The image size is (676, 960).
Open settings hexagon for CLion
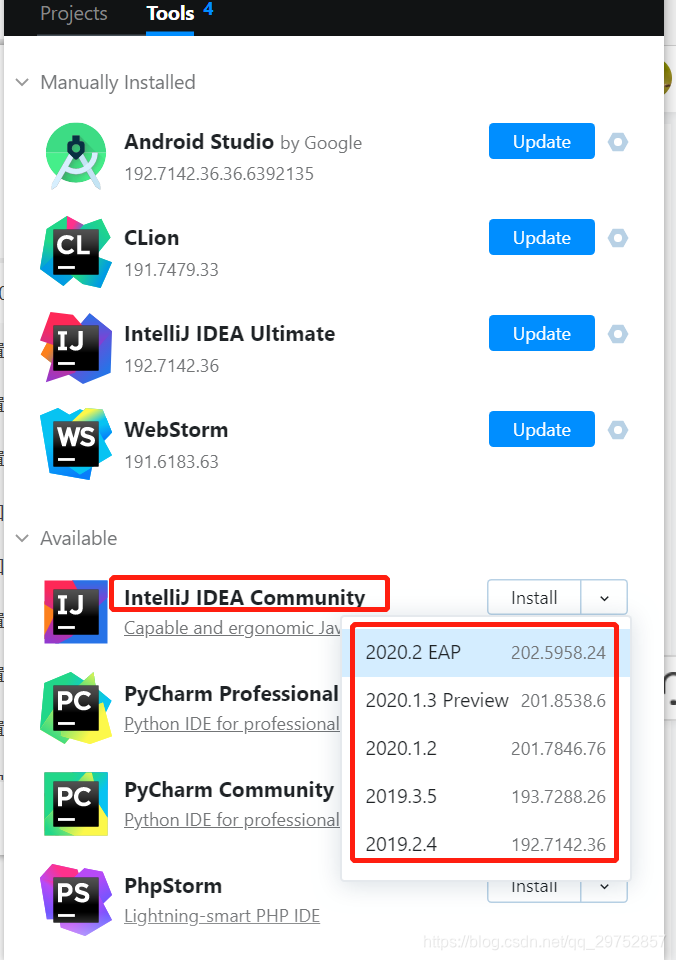[618, 238]
